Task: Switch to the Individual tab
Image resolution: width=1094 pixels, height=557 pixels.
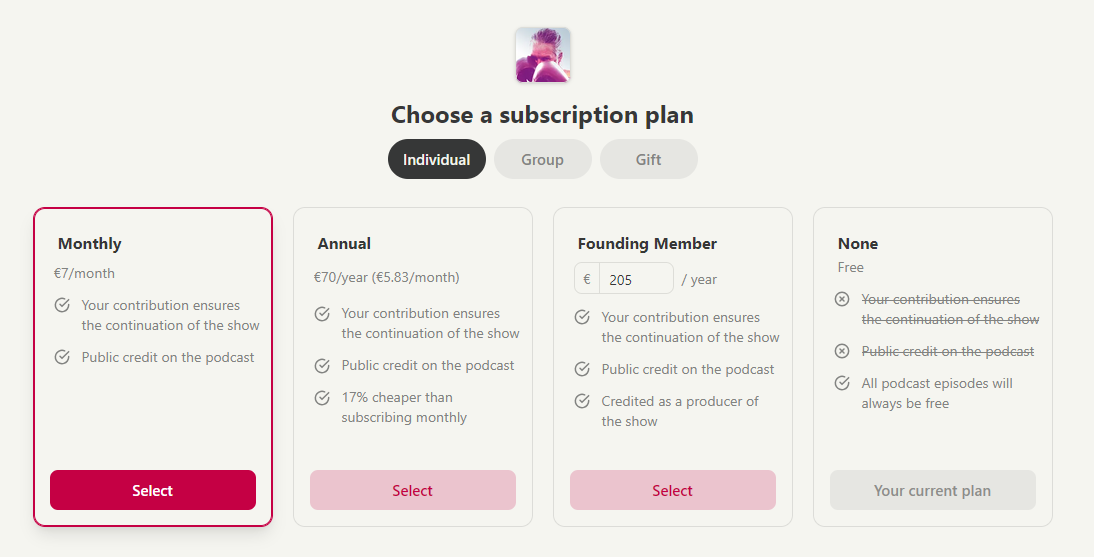Action: click(x=437, y=159)
